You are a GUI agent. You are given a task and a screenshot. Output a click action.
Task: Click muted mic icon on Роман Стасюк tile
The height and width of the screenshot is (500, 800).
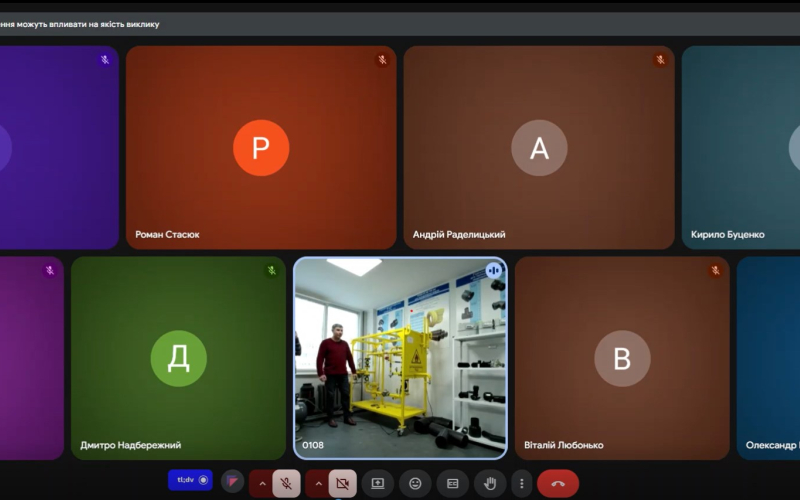pos(382,60)
